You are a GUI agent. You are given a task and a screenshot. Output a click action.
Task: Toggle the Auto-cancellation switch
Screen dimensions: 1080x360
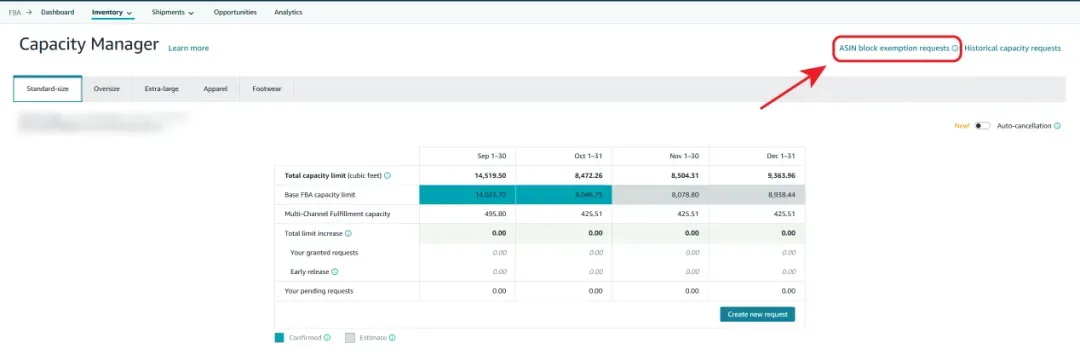click(x=982, y=126)
